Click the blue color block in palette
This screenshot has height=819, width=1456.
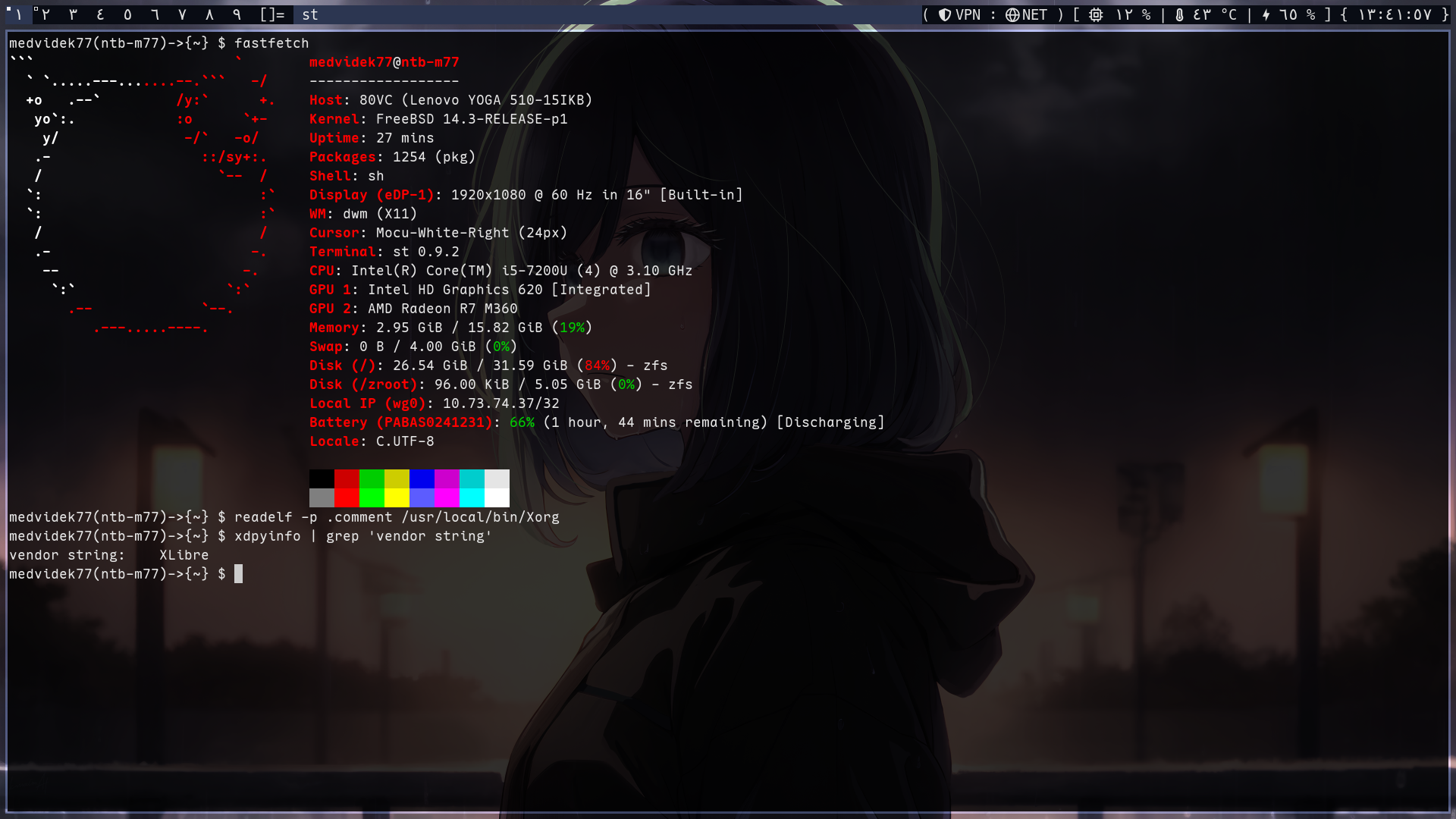422,479
